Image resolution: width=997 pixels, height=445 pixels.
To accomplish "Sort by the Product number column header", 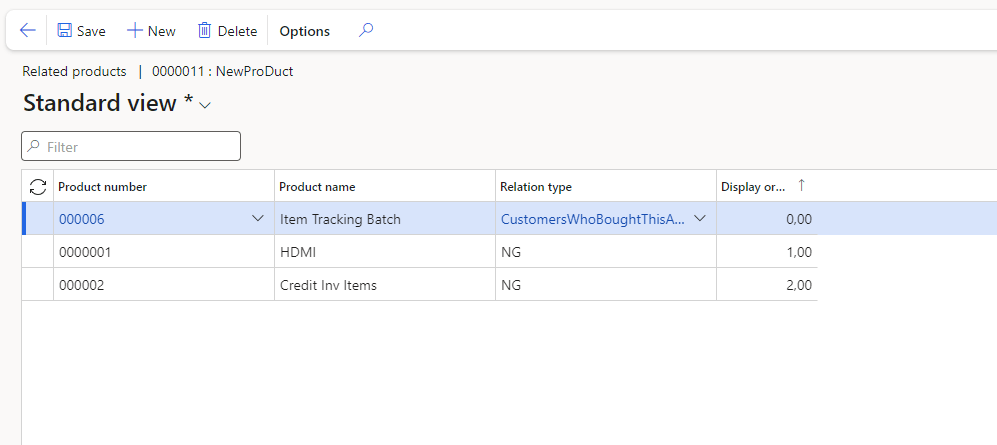I will pos(103,187).
